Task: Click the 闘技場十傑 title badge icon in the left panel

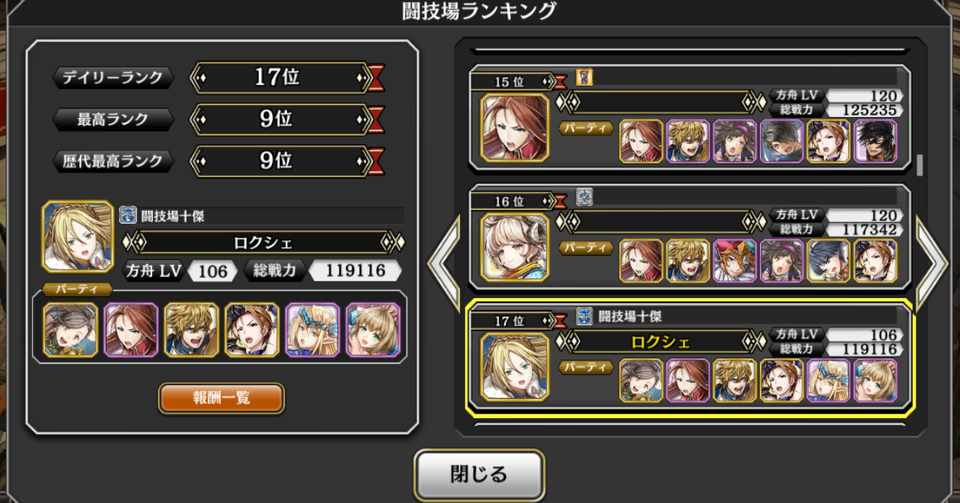Action: pos(128,215)
